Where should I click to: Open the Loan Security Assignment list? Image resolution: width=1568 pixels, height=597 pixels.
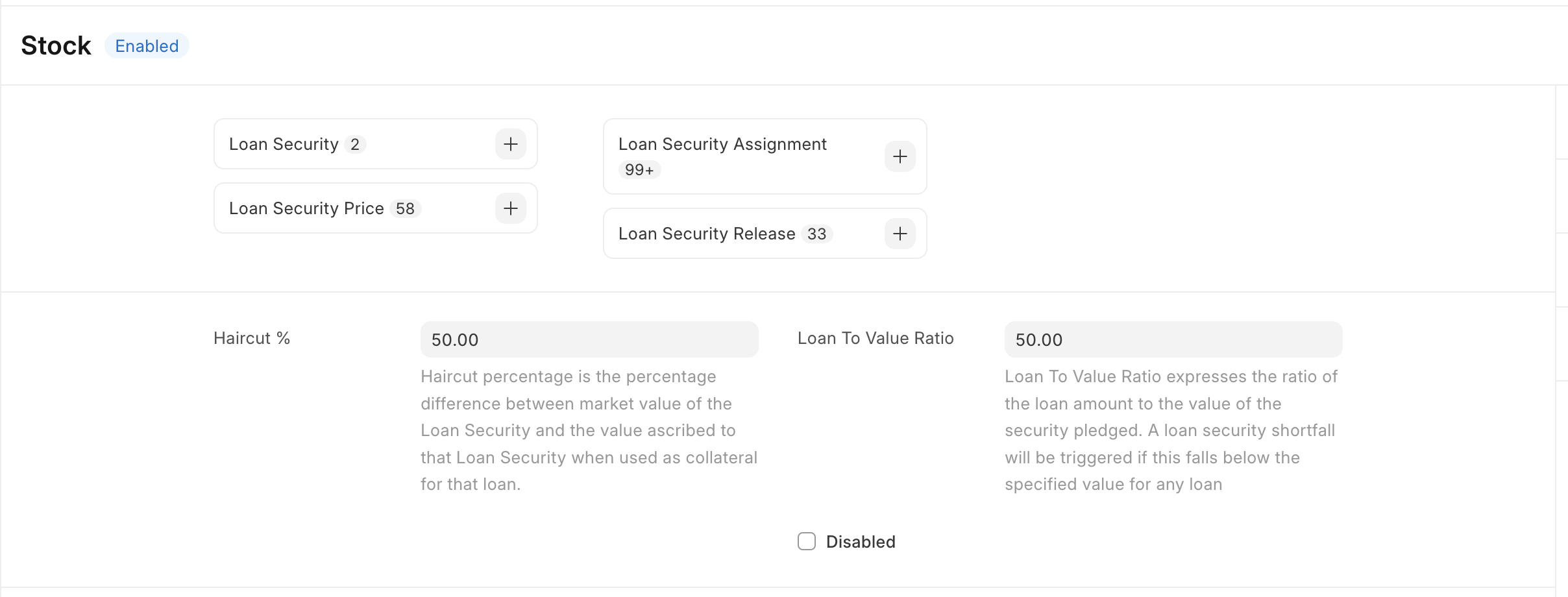[x=722, y=144]
